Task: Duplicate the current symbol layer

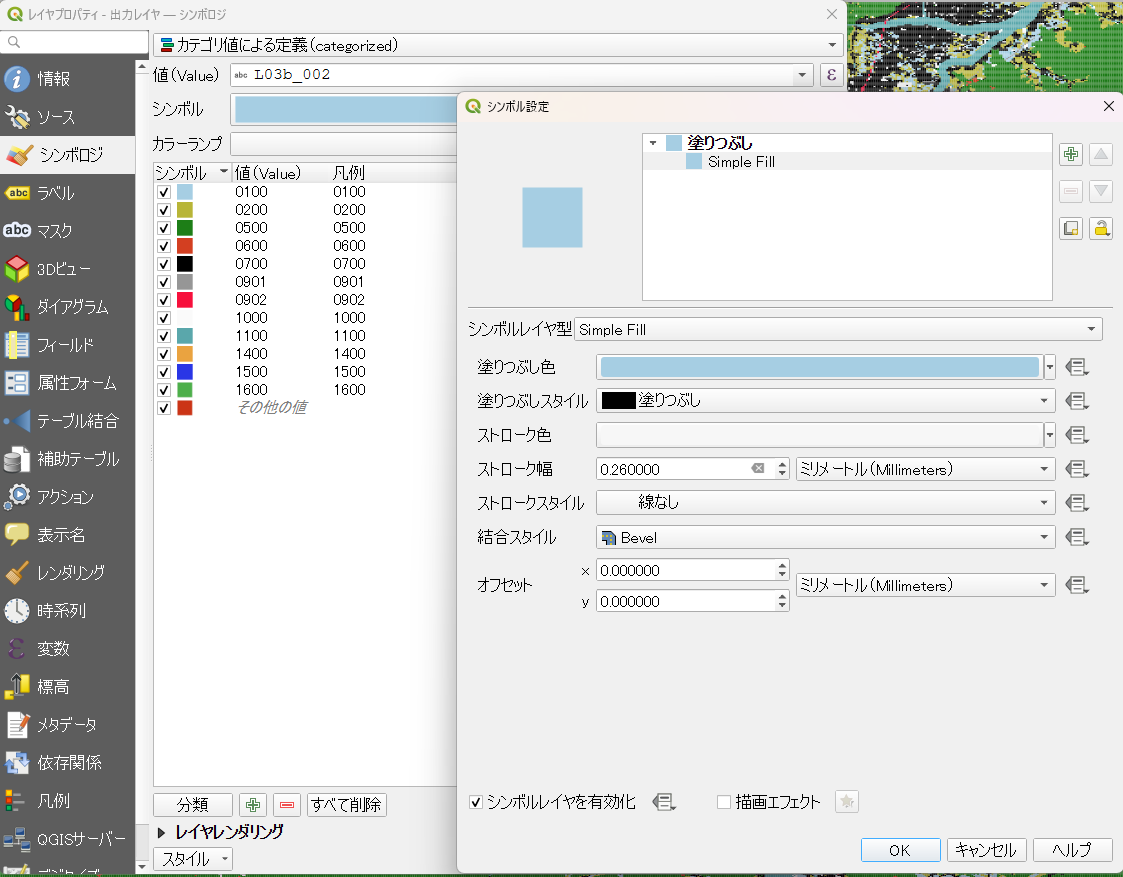Action: pos(1071,228)
